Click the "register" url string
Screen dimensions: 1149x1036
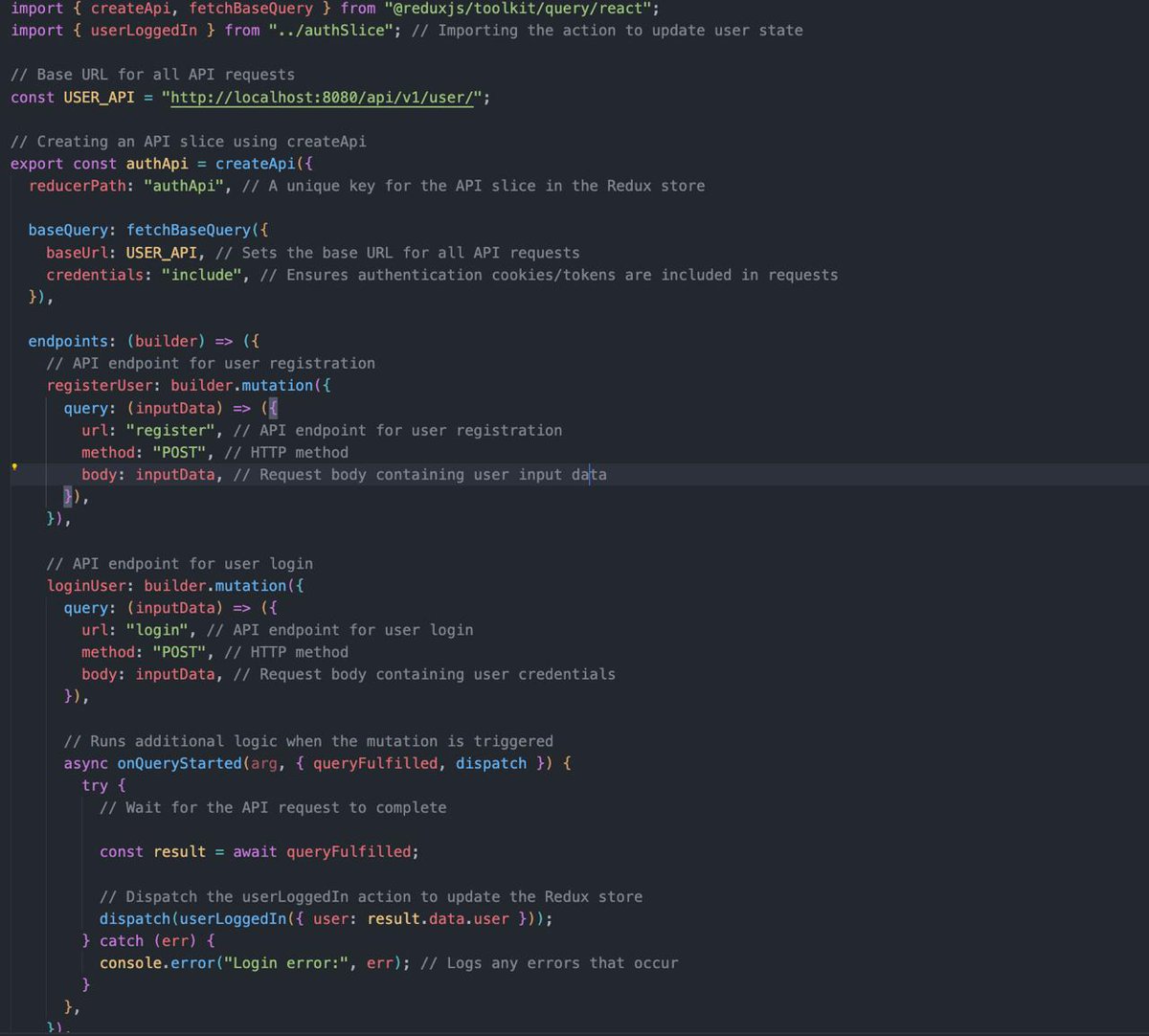[170, 430]
